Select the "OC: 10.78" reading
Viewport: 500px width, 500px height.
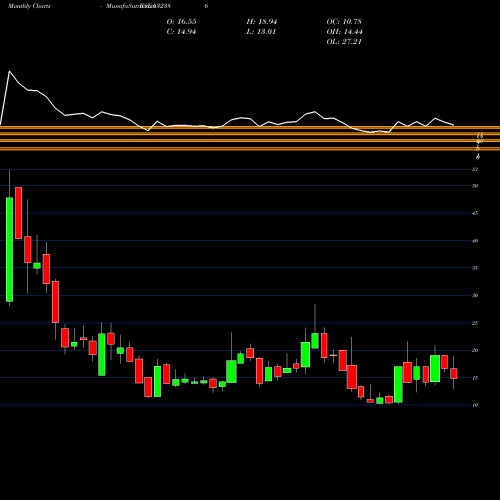coord(344,22)
